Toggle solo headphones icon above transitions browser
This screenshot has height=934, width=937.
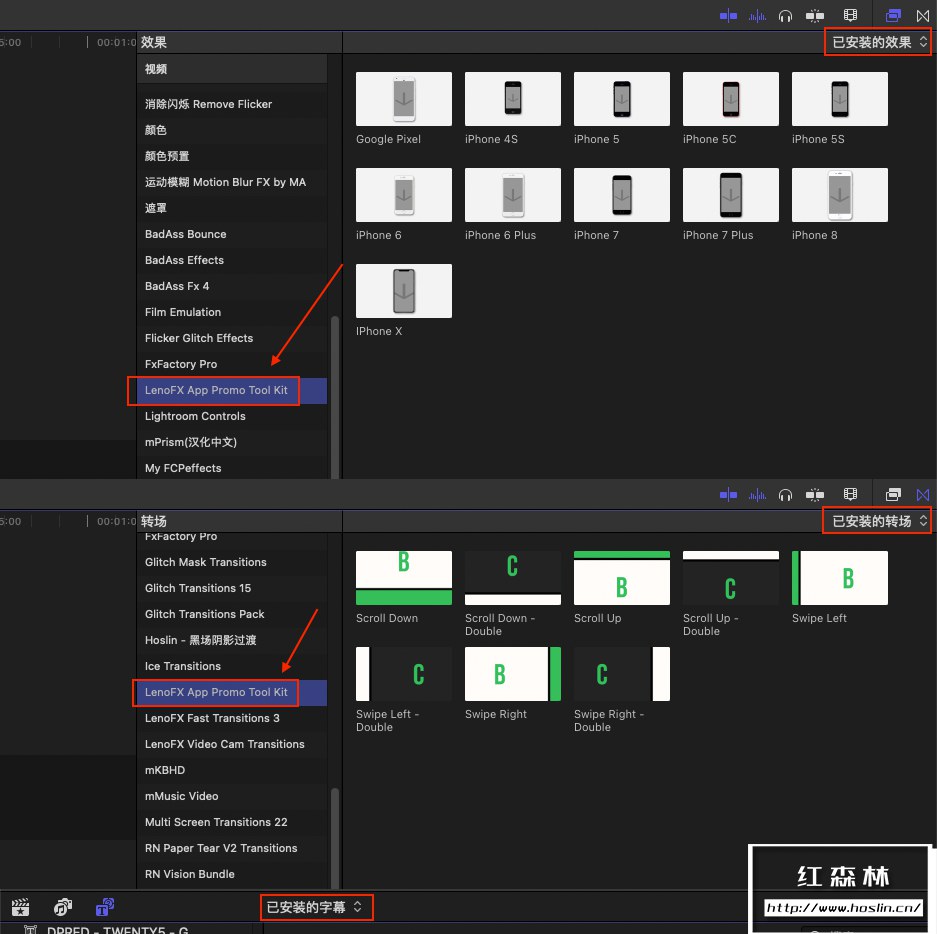point(785,495)
